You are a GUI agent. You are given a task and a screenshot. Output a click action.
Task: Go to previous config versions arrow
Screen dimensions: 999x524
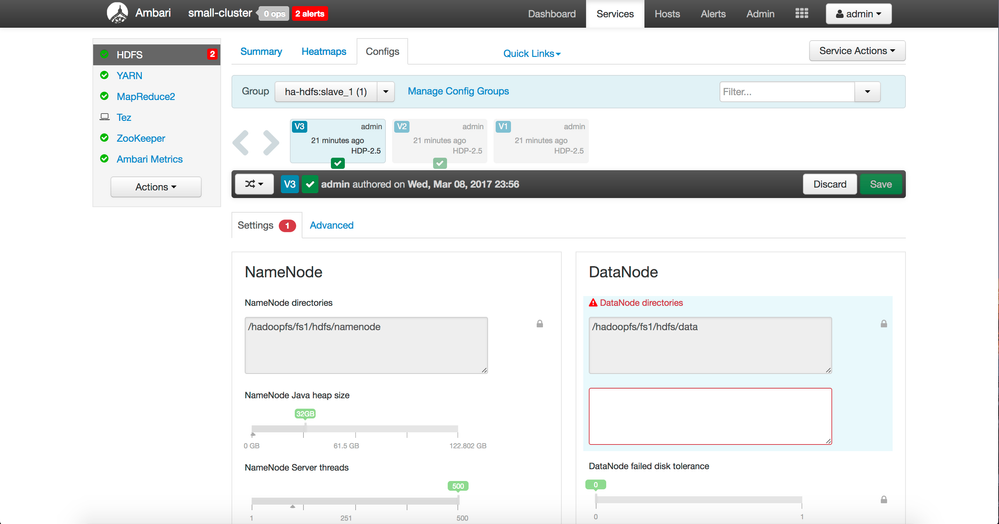(241, 143)
